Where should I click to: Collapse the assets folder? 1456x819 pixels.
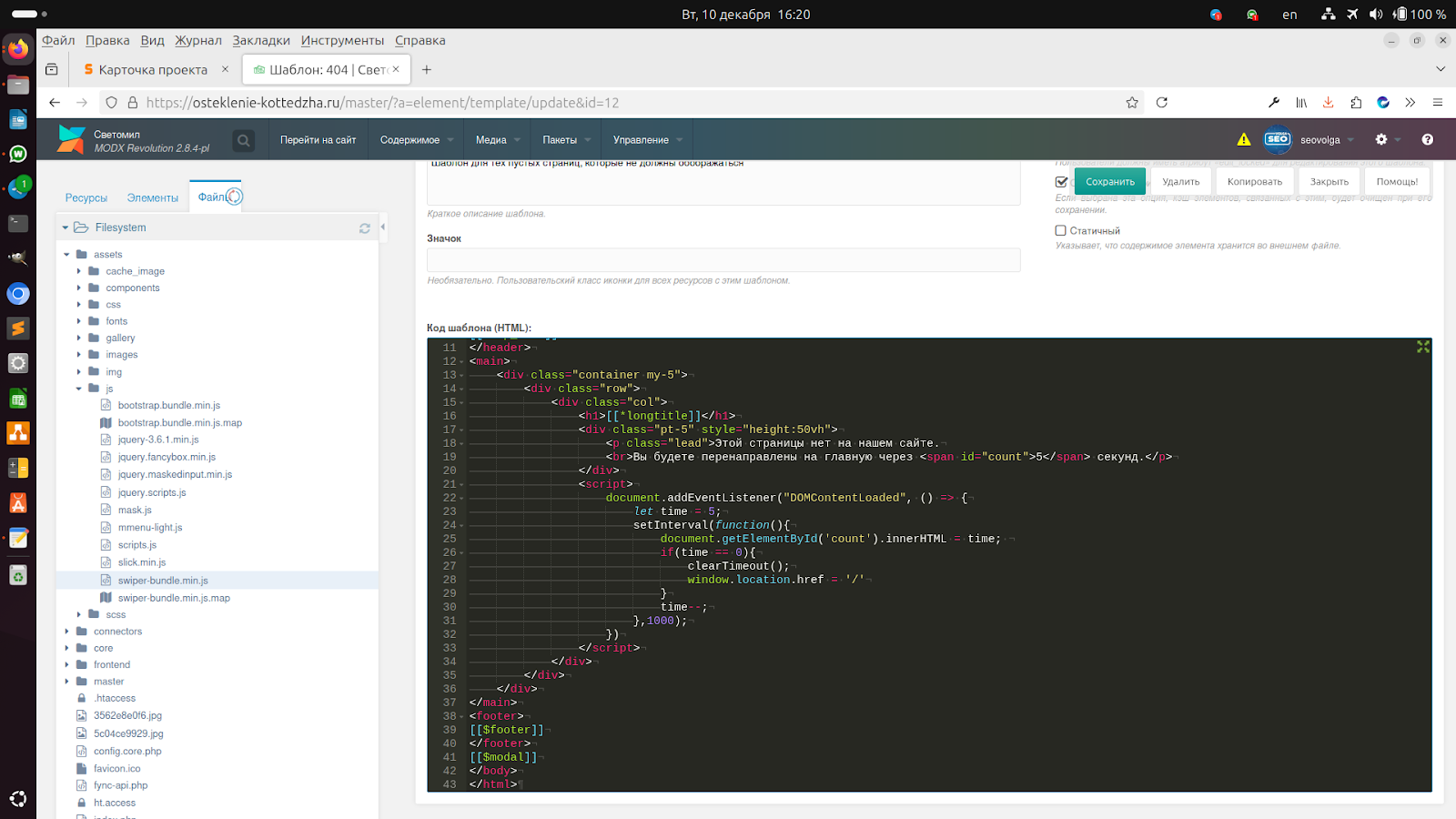coord(67,255)
